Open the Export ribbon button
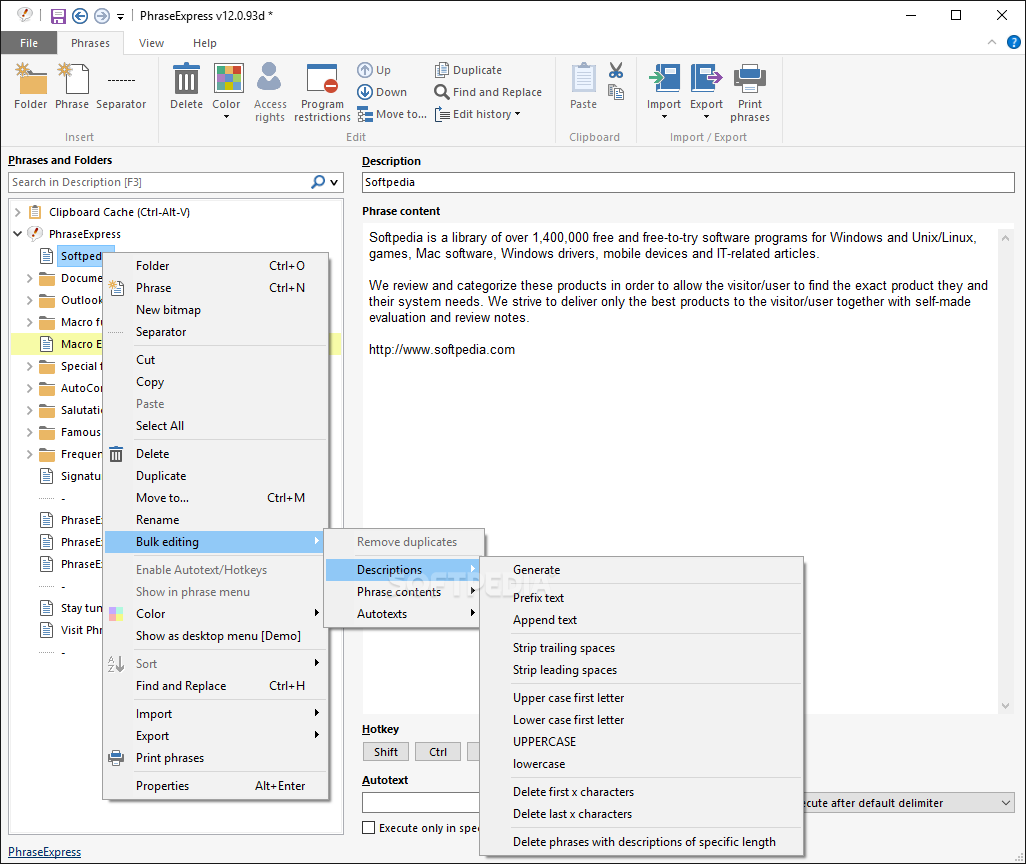Screen dimensions: 1026x864 pos(706,92)
